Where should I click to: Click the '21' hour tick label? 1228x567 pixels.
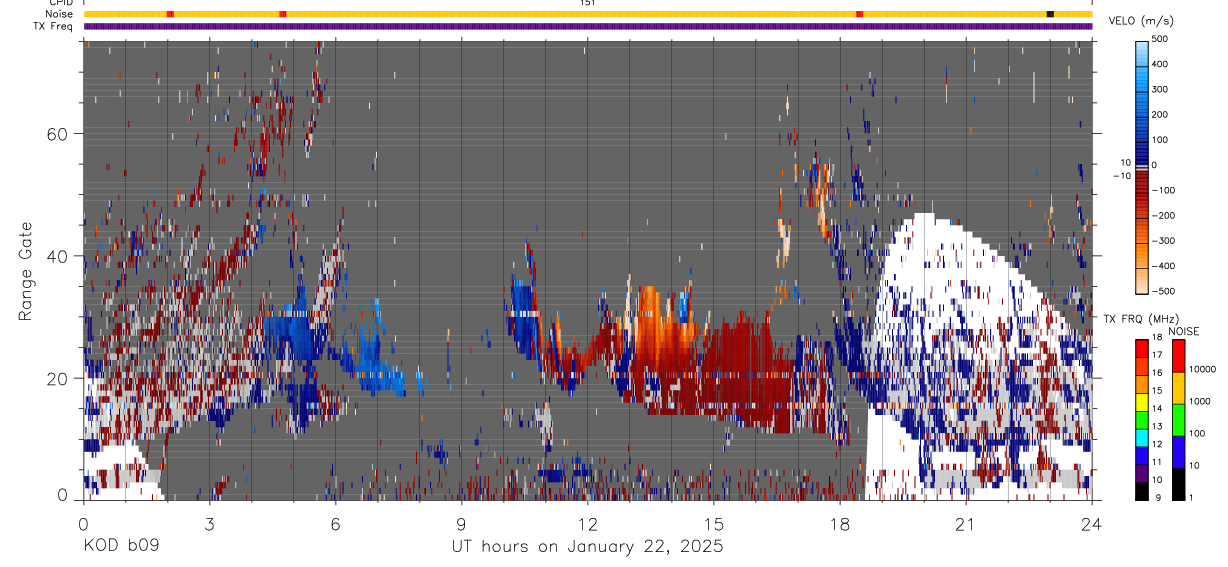(966, 524)
